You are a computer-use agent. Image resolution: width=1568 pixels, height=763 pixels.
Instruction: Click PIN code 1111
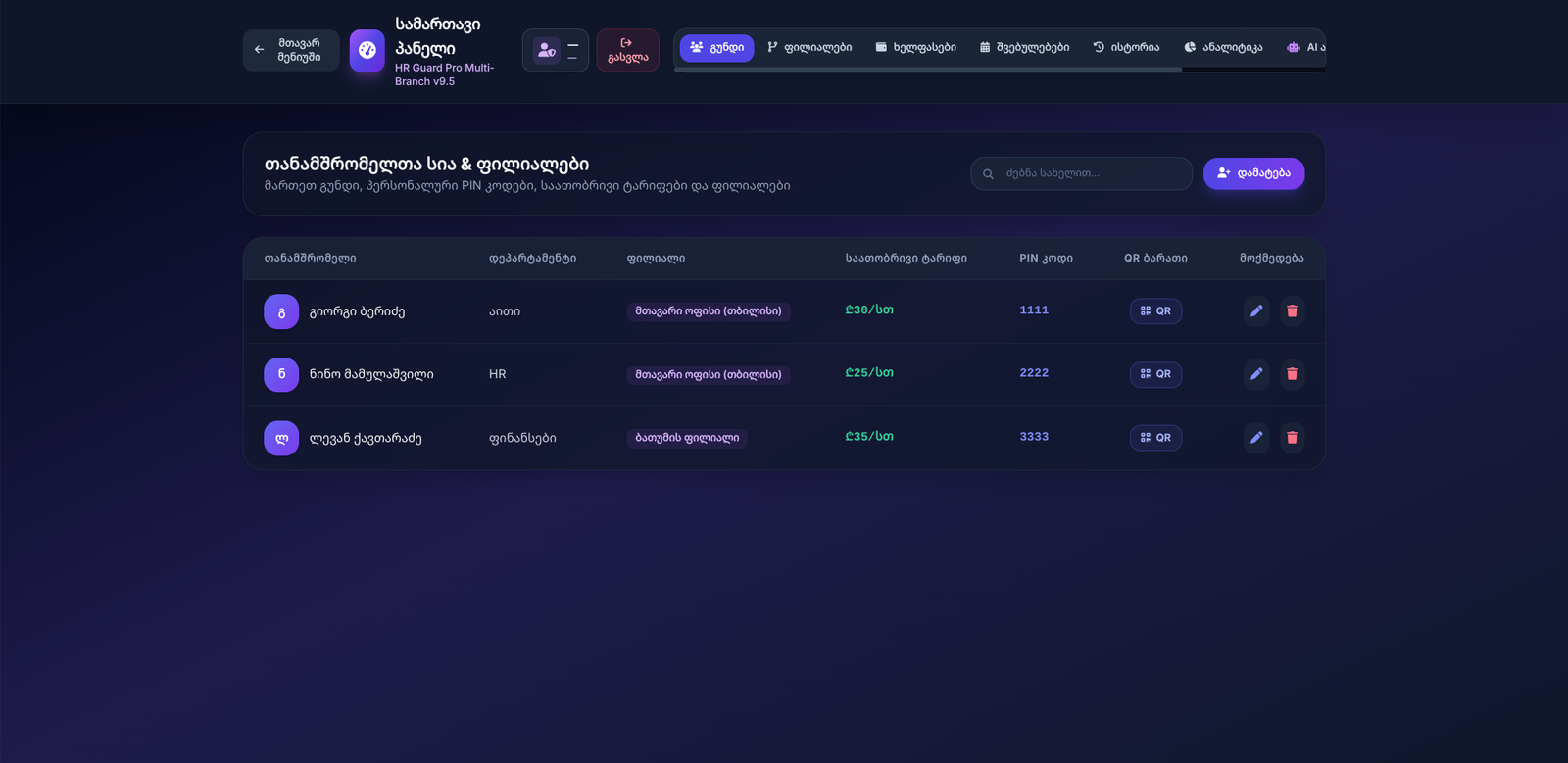tap(1034, 310)
